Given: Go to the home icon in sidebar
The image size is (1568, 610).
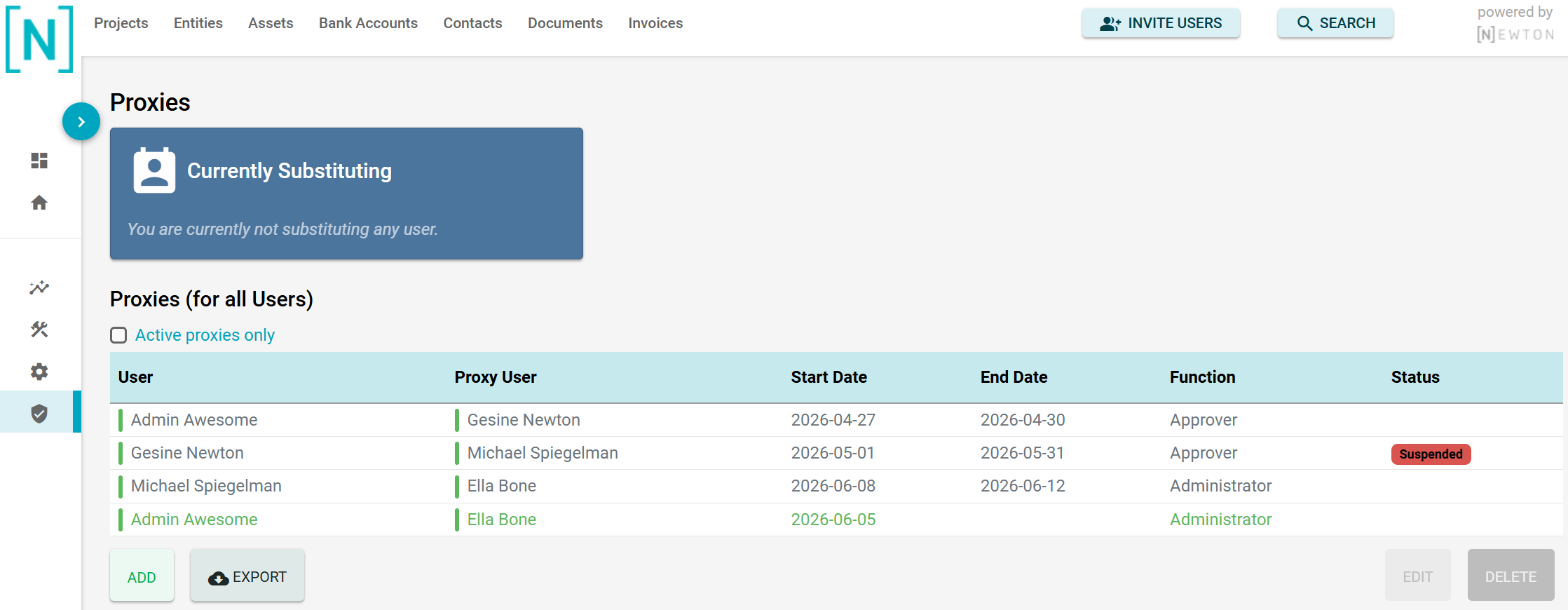Looking at the screenshot, I should click(x=39, y=203).
